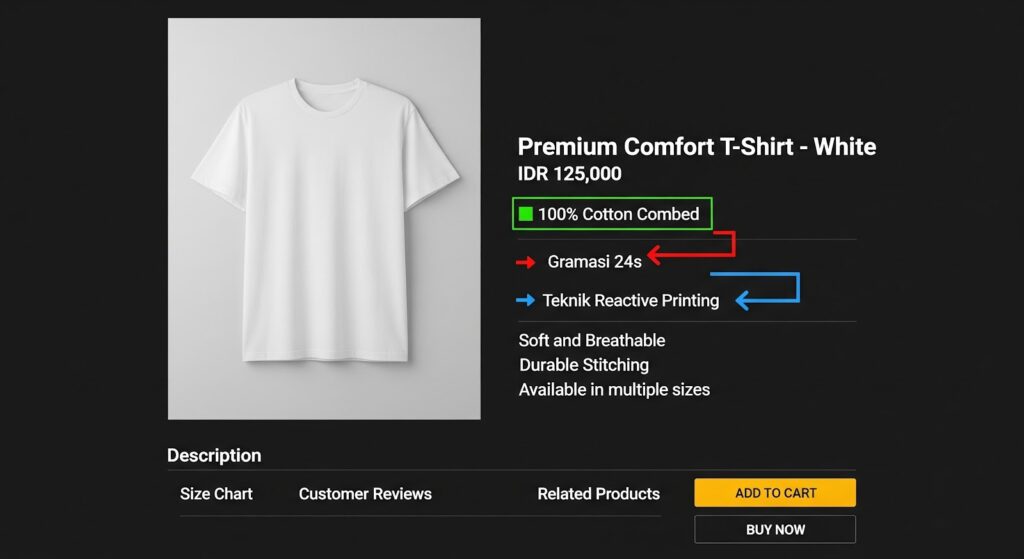
Task: Switch to the Customer Reviews tab
Action: 365,494
